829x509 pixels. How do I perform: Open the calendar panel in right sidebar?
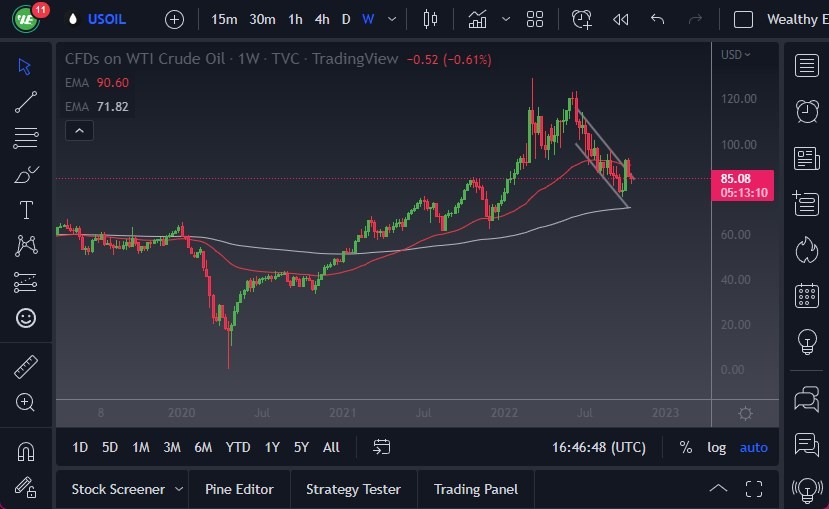(x=806, y=296)
